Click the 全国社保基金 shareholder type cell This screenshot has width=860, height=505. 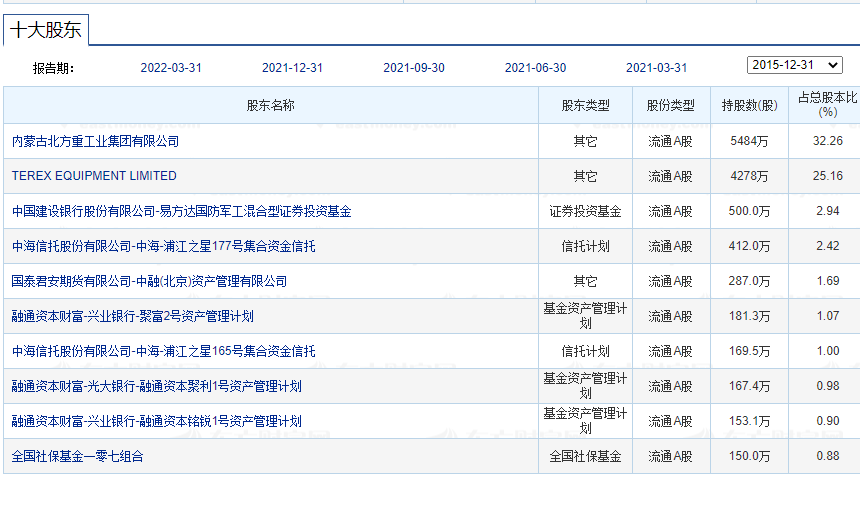(x=585, y=456)
